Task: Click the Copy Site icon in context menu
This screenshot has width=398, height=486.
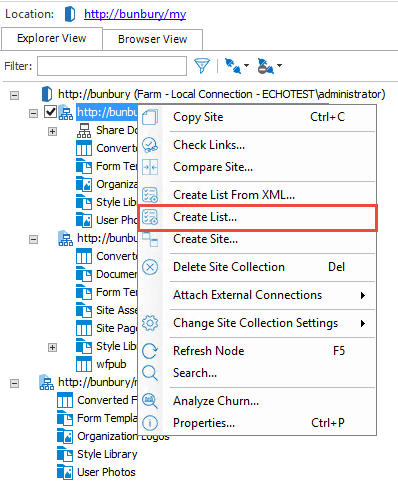Action: pyautogui.click(x=150, y=117)
